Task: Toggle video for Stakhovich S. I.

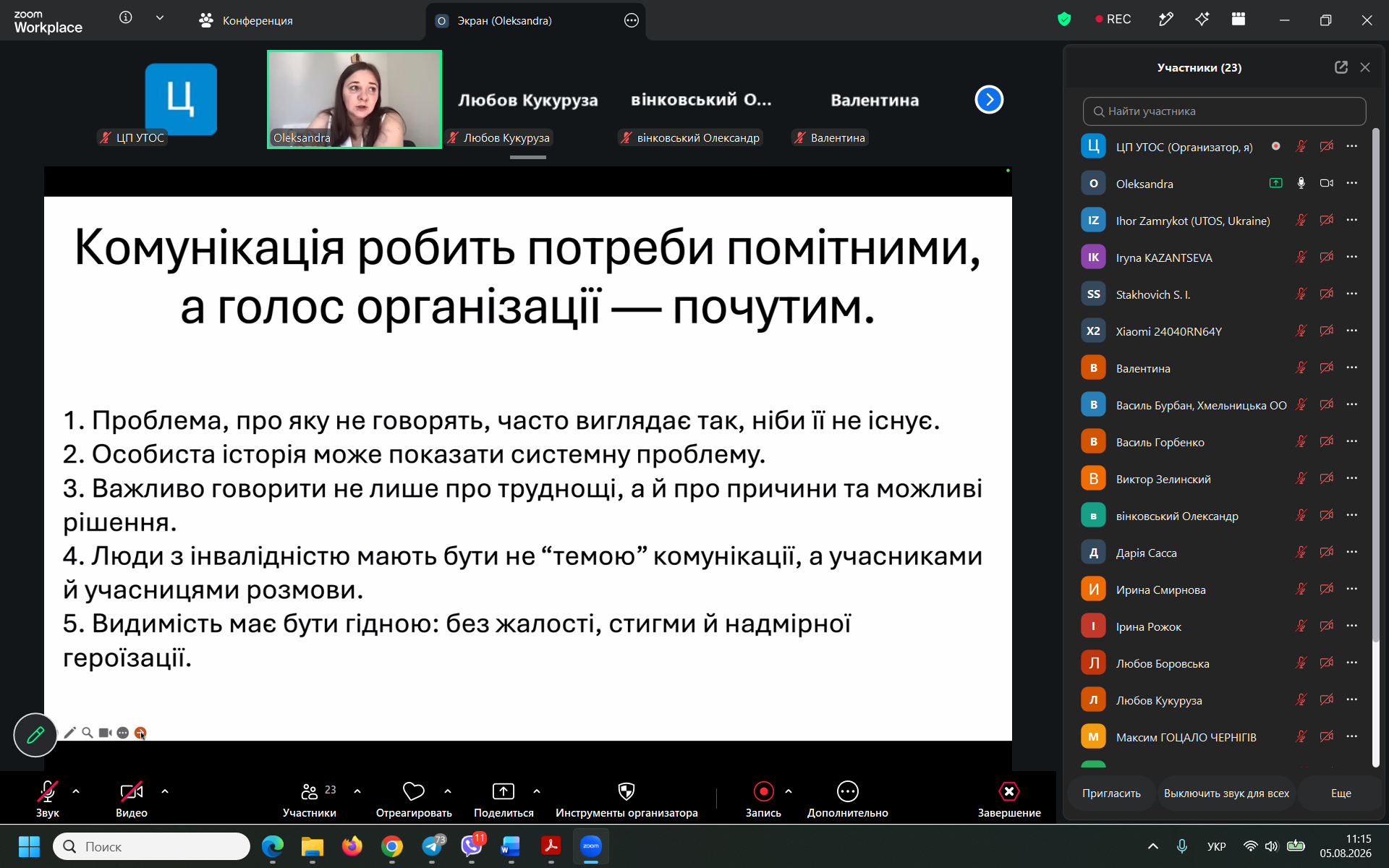Action: [1326, 294]
